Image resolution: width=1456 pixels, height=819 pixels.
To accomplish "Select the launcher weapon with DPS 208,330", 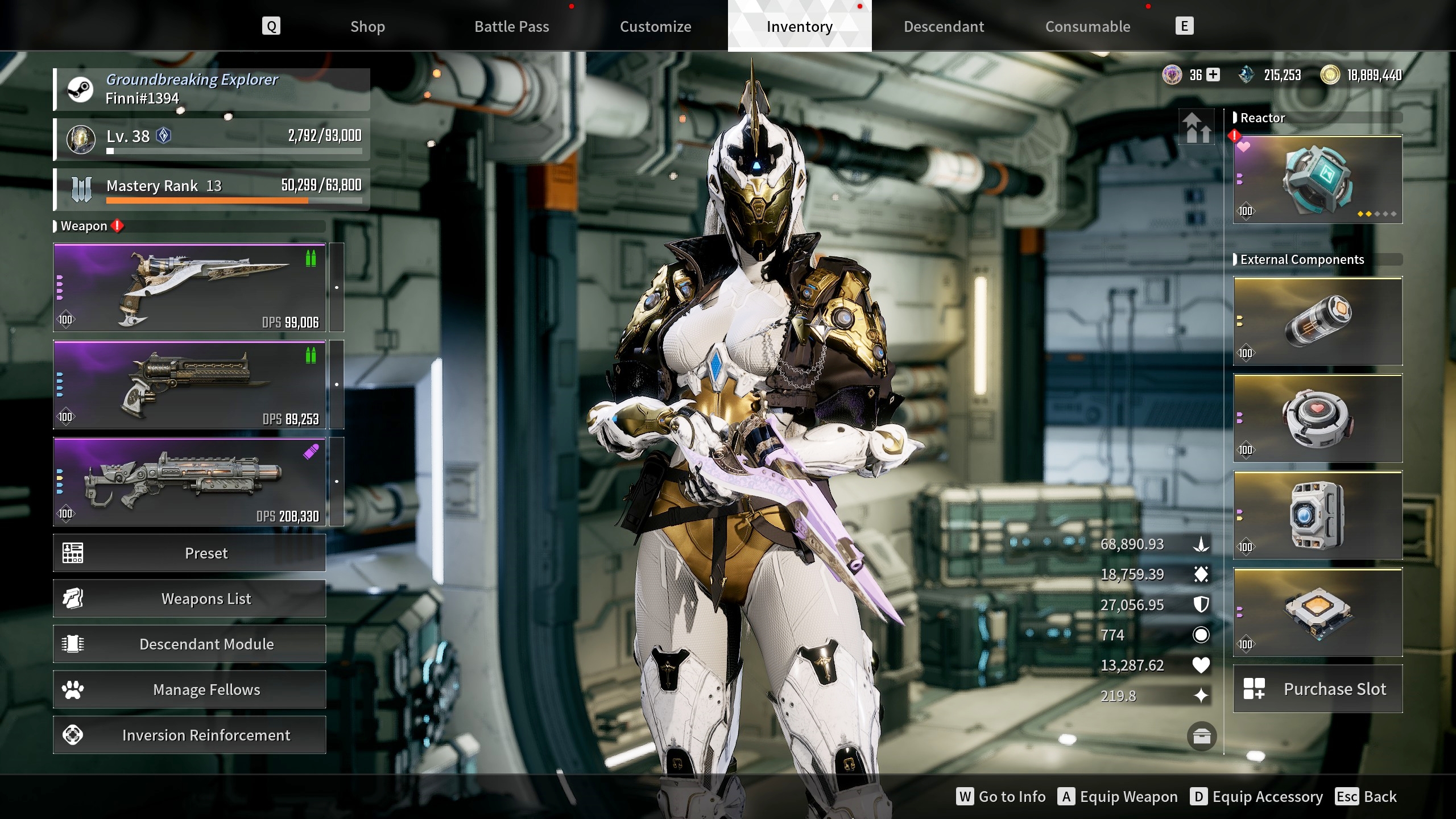I will [189, 482].
